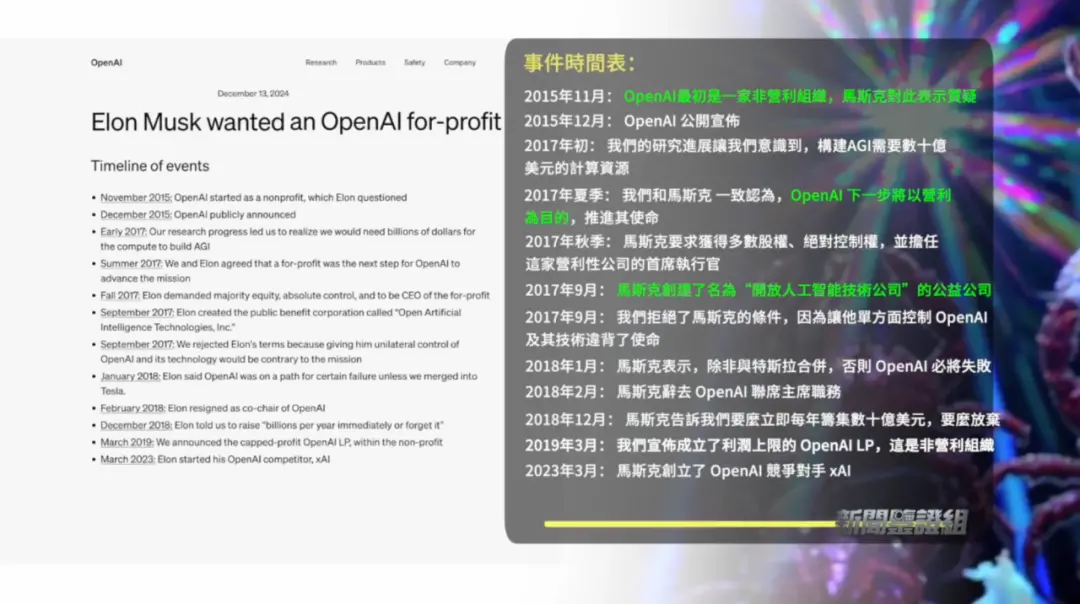
Task: Click the November 2015 timeline link
Action: click(x=136, y=198)
